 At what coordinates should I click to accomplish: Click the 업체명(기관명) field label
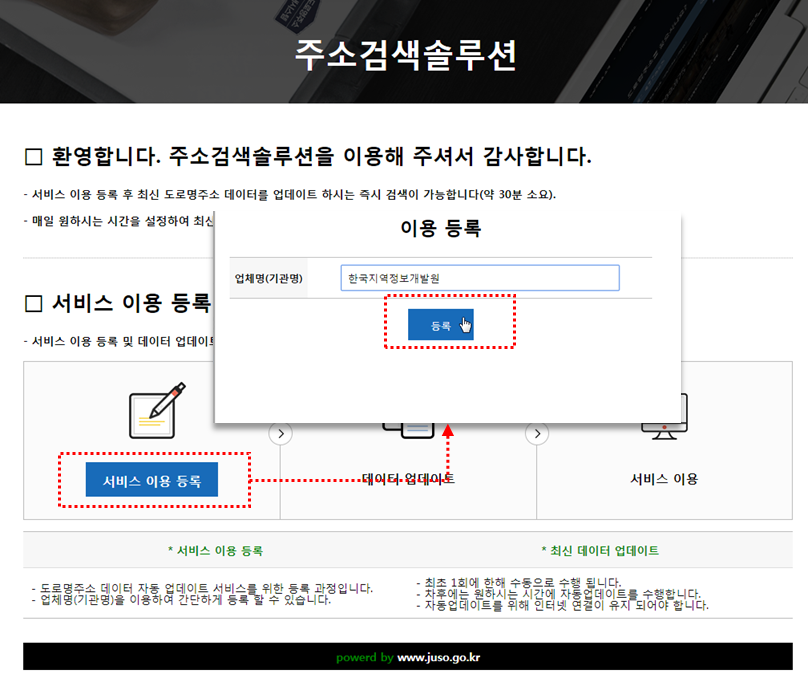[x=268, y=278]
